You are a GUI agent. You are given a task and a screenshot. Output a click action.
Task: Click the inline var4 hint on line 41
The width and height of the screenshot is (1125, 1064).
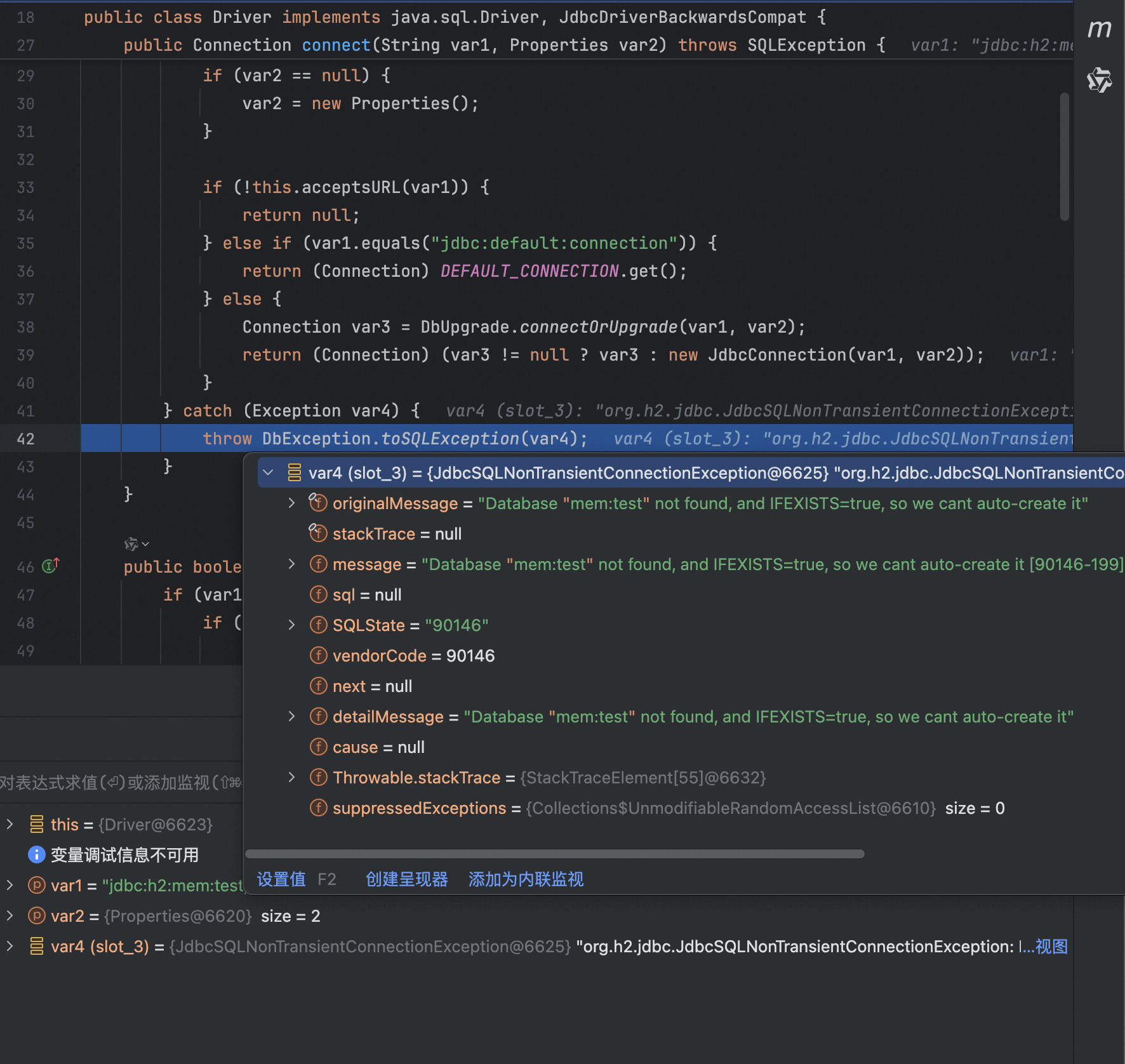[759, 411]
